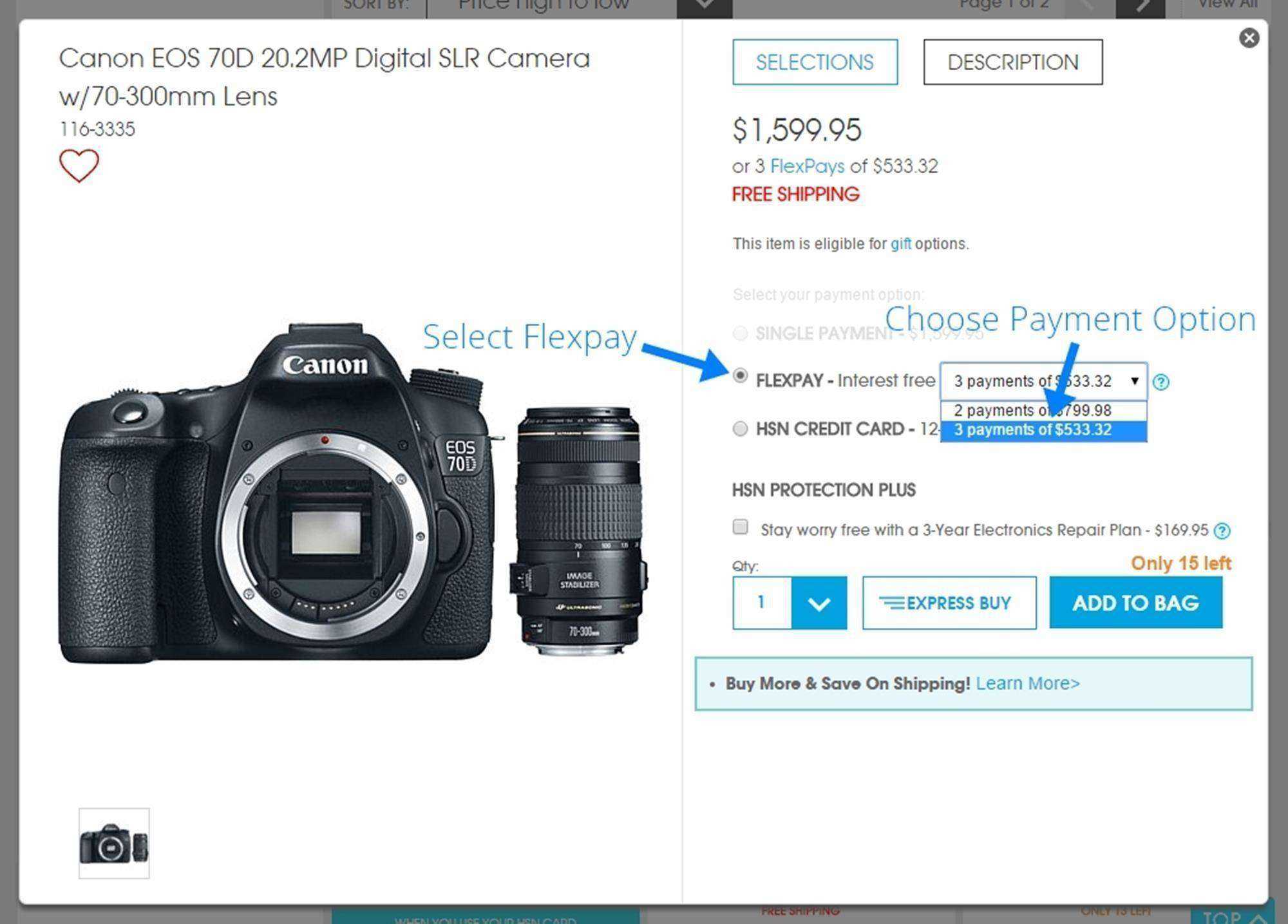Screen dimensions: 1288x924
Task: Switch to the Description tab
Action: 1013,62
